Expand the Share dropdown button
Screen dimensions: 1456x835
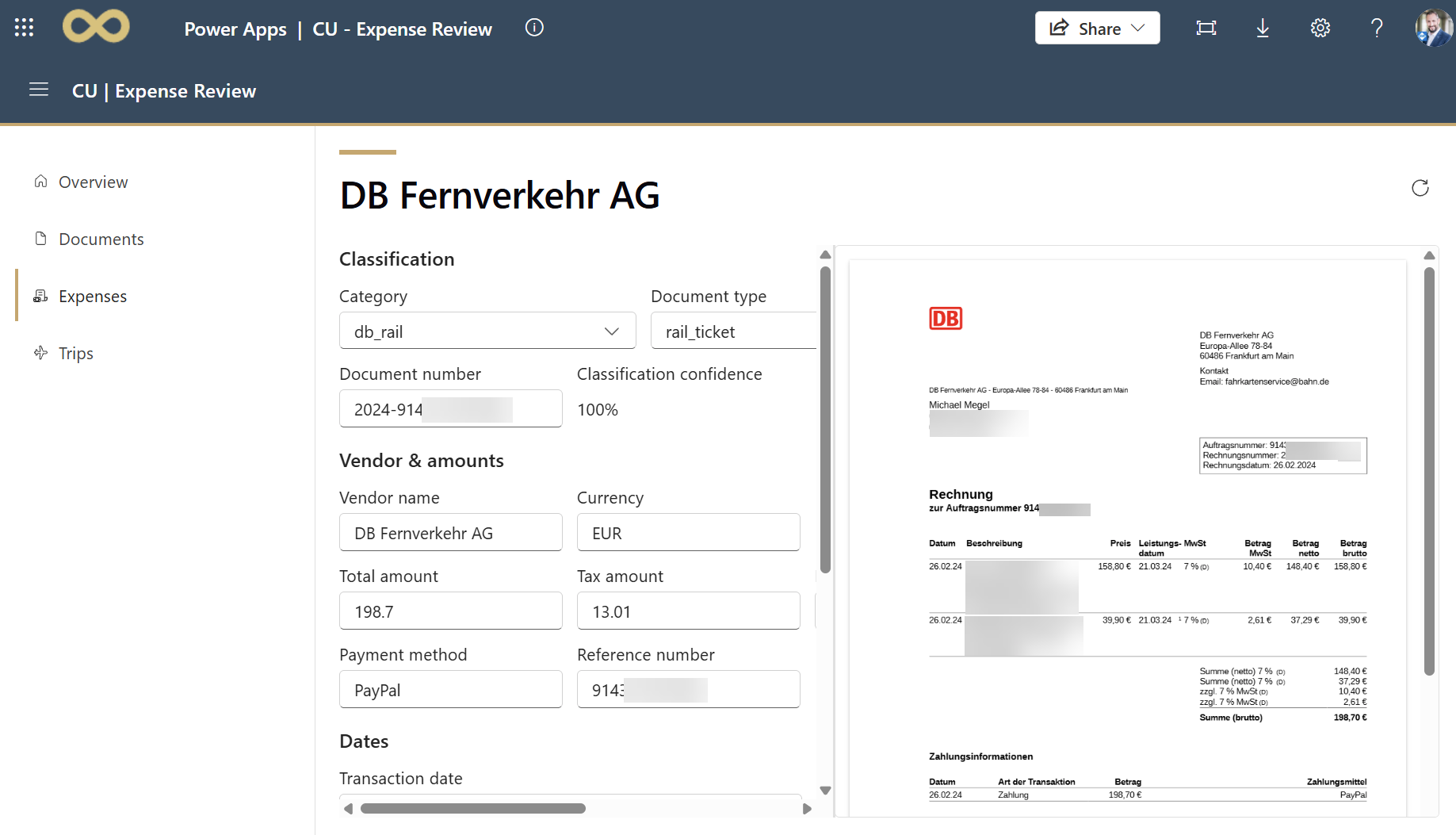(1097, 28)
